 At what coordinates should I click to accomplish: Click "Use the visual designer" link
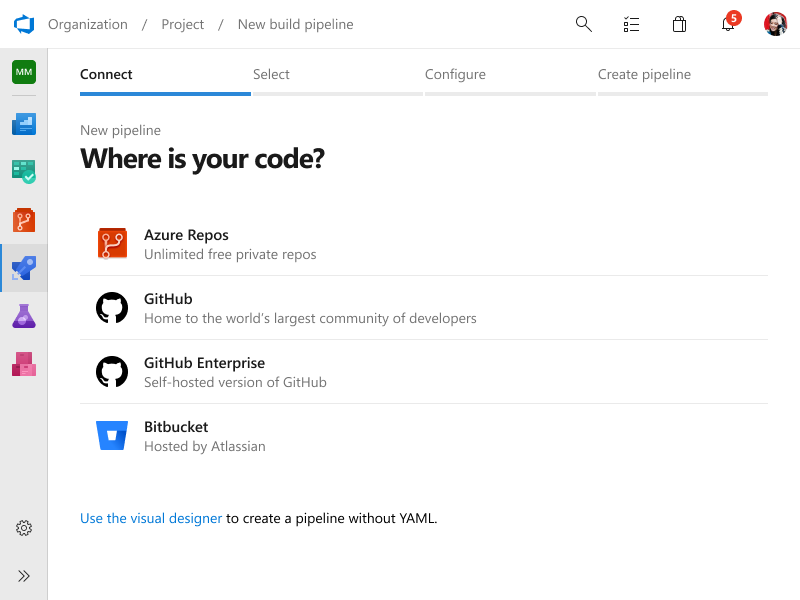coord(150,518)
